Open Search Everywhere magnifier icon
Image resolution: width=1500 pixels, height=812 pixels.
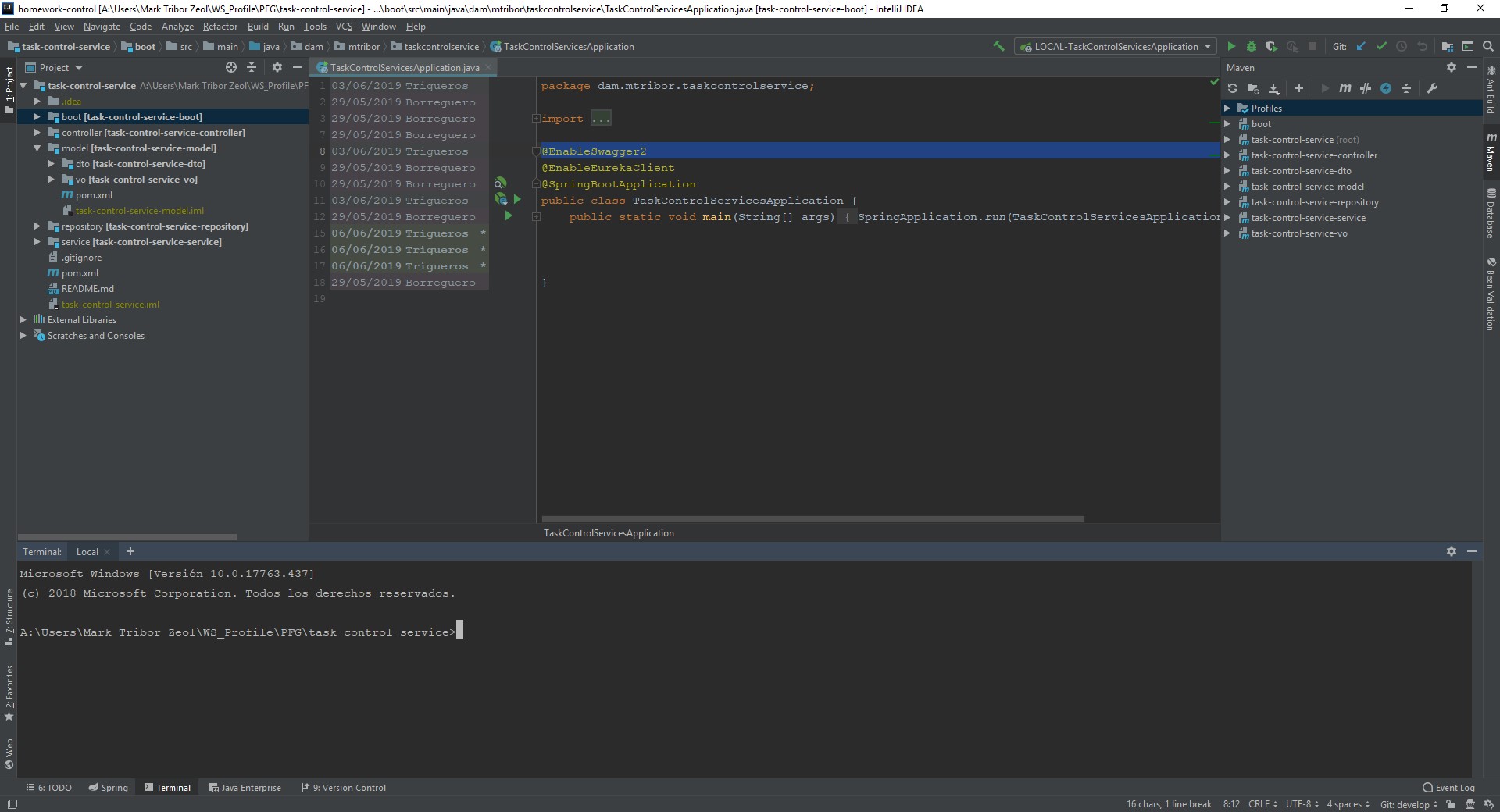point(1488,46)
